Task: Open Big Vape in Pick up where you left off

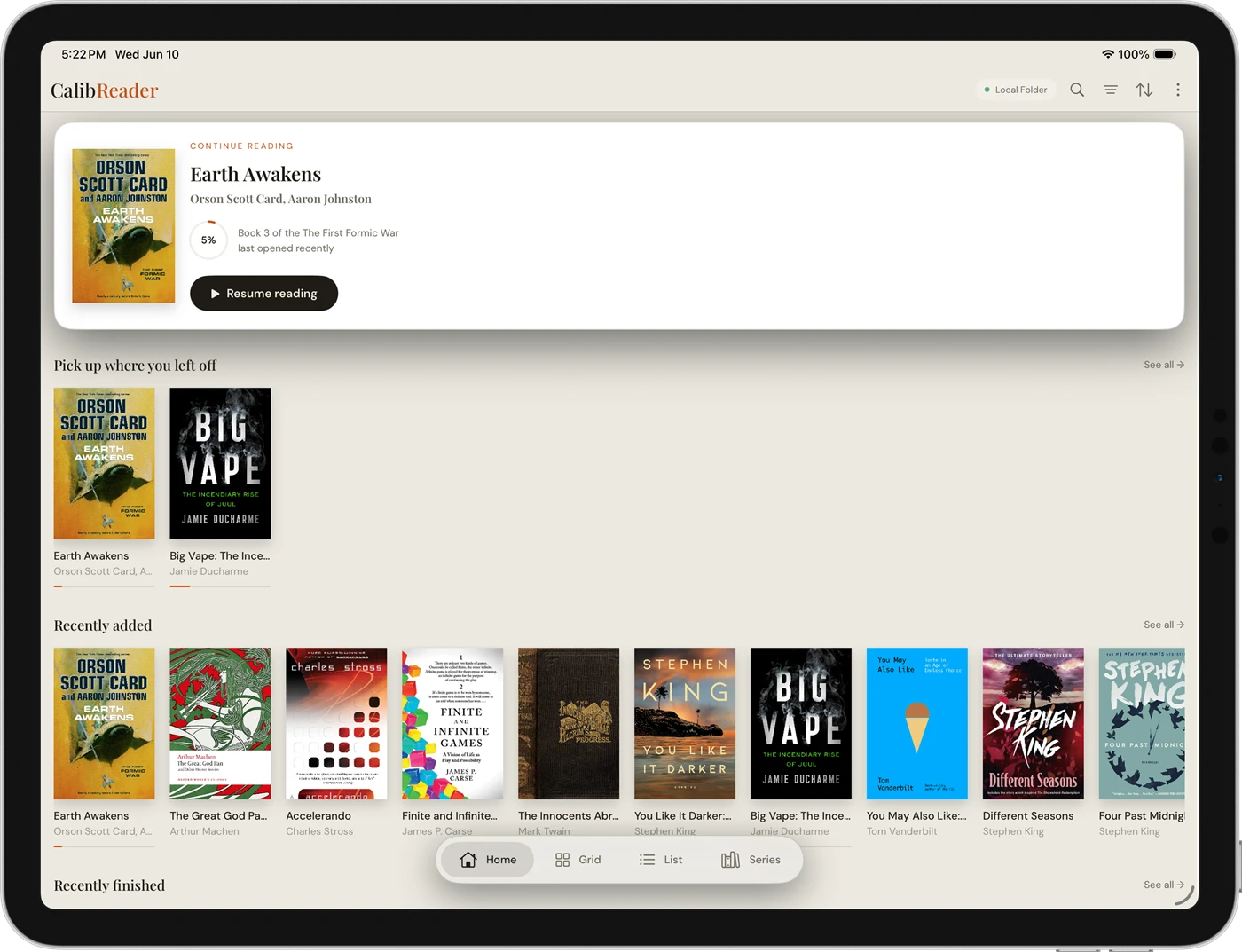Action: [220, 463]
